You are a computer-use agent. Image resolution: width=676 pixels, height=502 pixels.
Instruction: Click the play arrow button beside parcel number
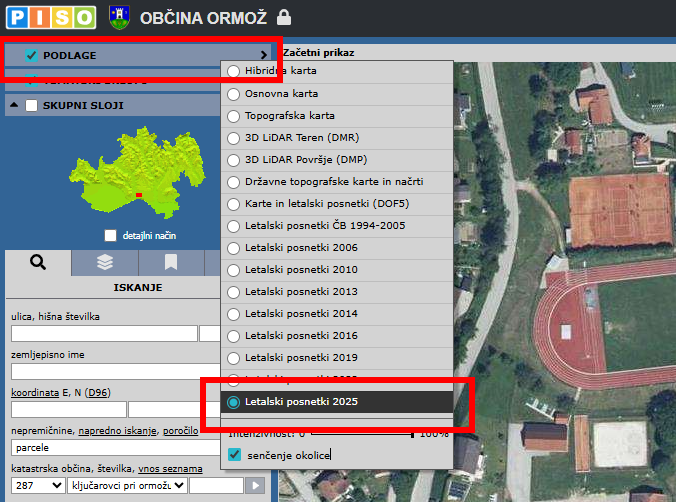tap(257, 486)
